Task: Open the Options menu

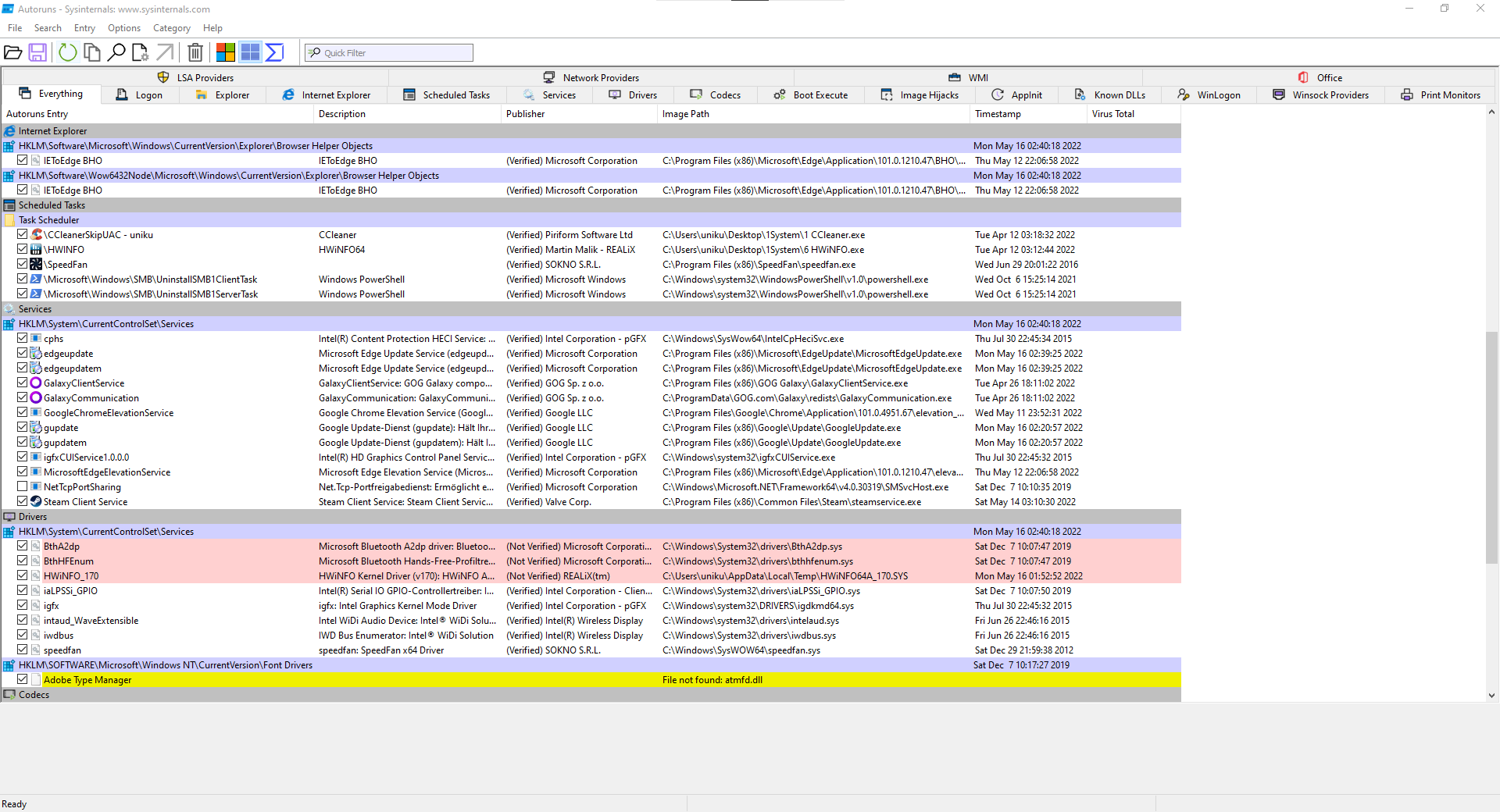Action: [x=124, y=28]
